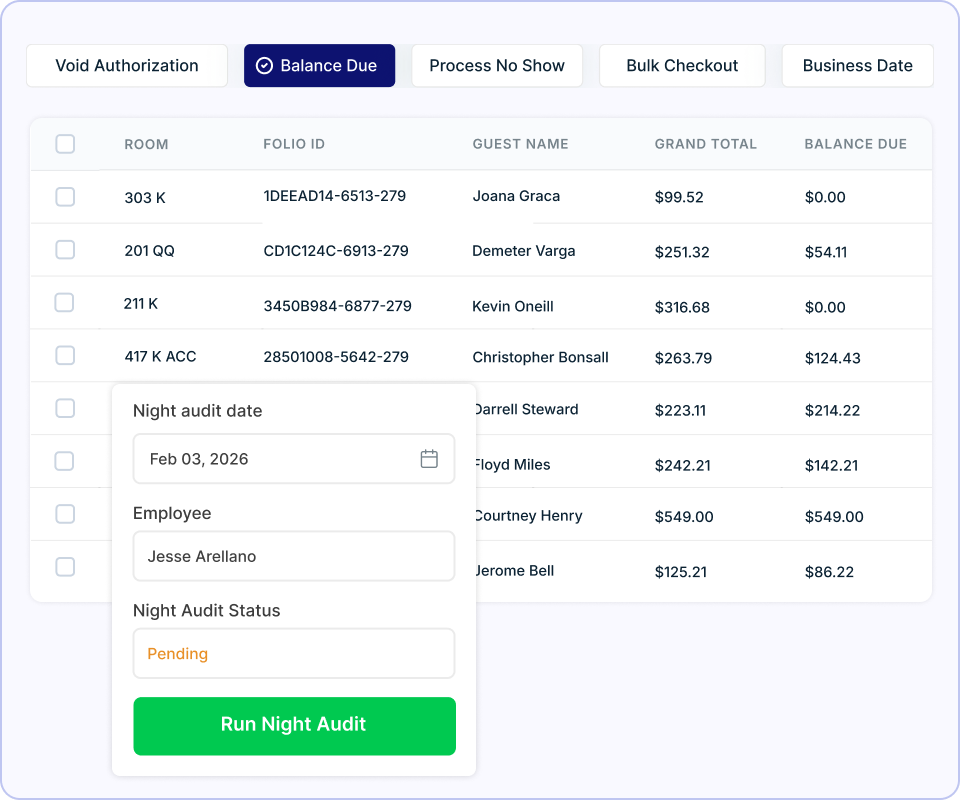The width and height of the screenshot is (960, 800).
Task: Select the active Balance Due tab
Action: (320, 65)
